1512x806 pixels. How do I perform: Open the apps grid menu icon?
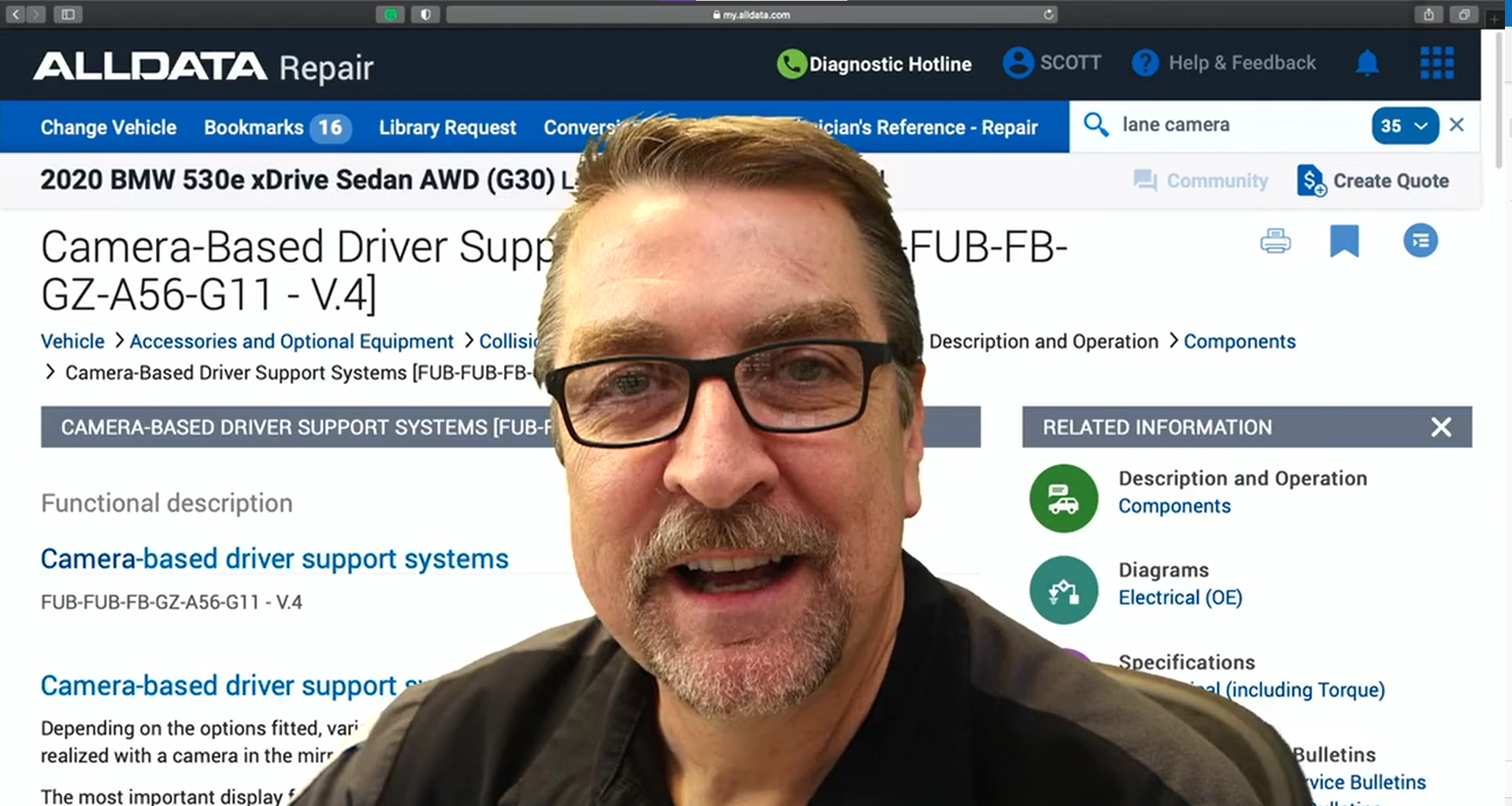[x=1436, y=63]
